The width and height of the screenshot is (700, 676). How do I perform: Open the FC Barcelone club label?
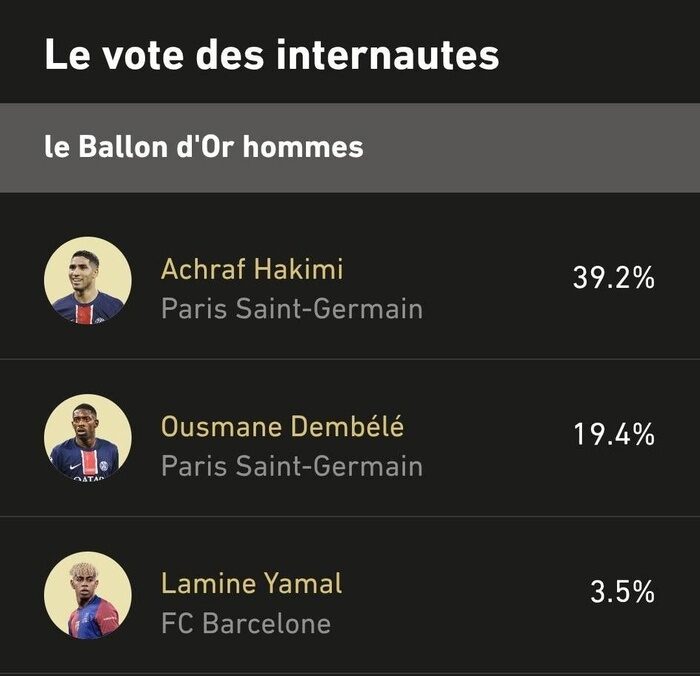pos(245,624)
